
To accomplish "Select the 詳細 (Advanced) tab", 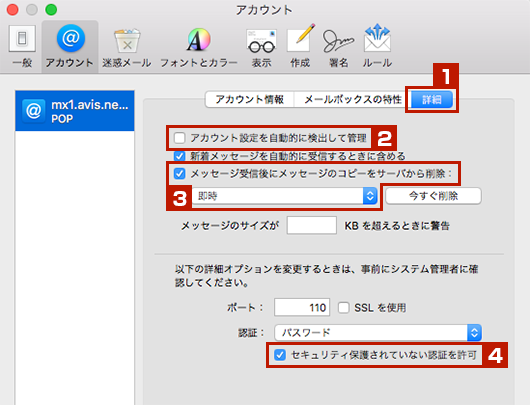I will click(432, 99).
